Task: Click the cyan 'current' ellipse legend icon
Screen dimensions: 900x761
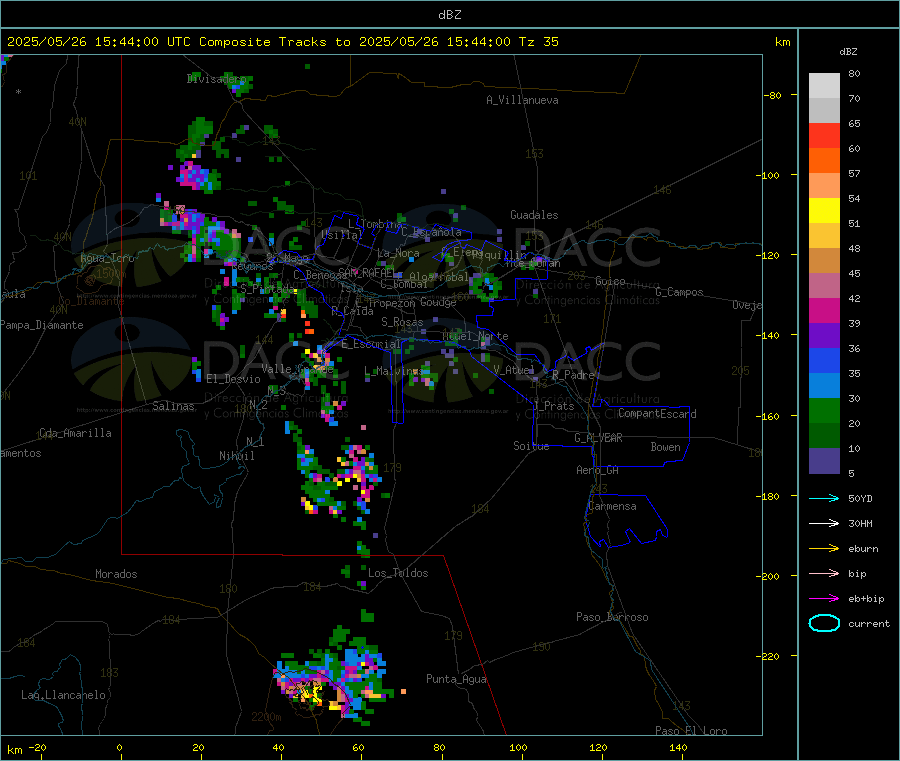Action: [x=824, y=623]
